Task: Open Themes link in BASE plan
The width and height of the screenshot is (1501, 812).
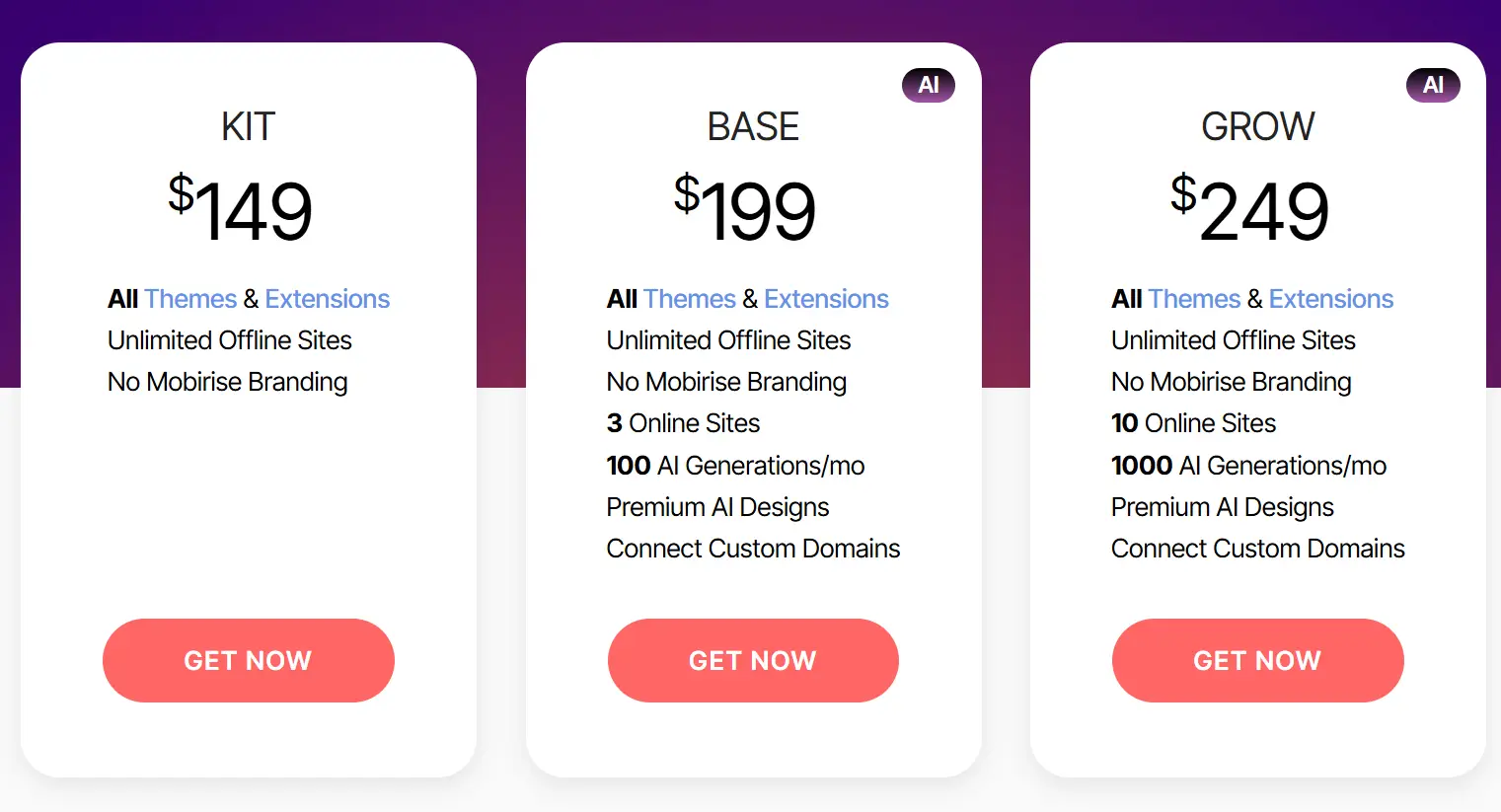Action: click(690, 299)
